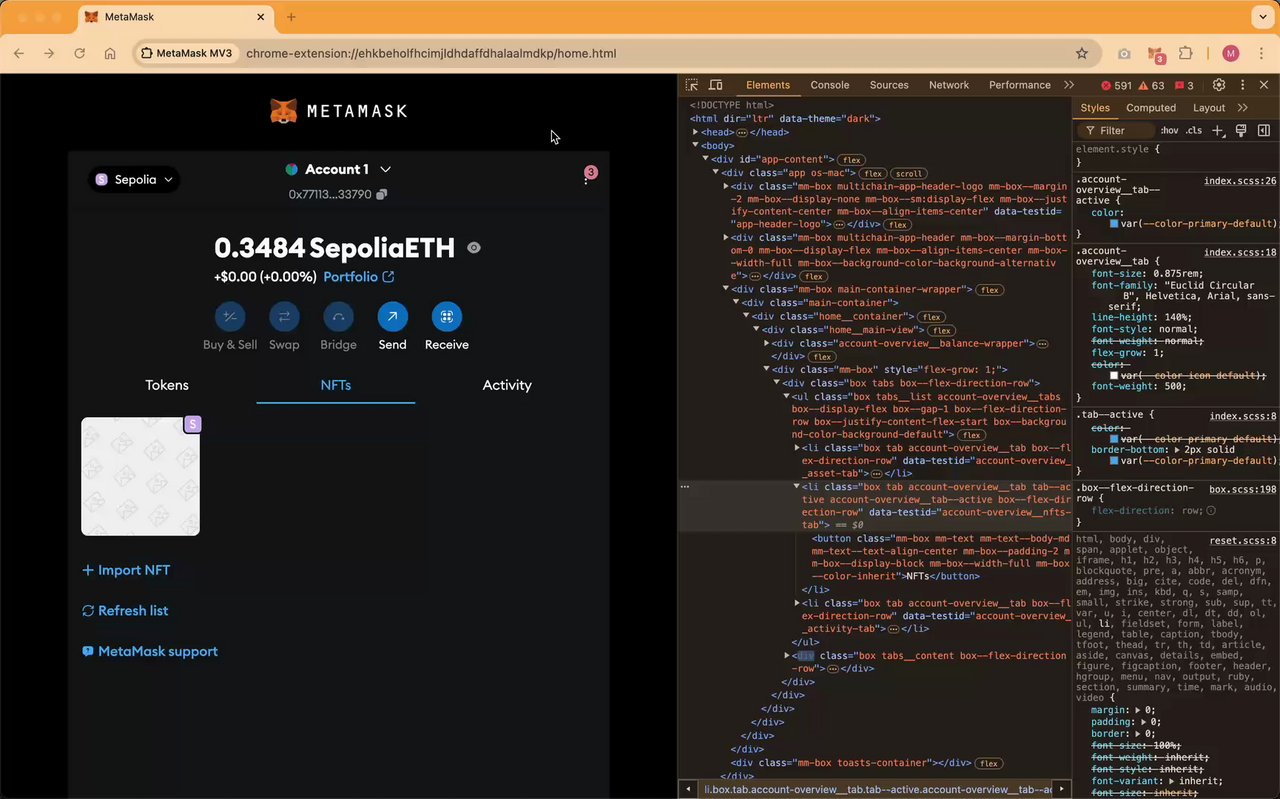
Task: Expand the head element node
Action: (x=696, y=132)
